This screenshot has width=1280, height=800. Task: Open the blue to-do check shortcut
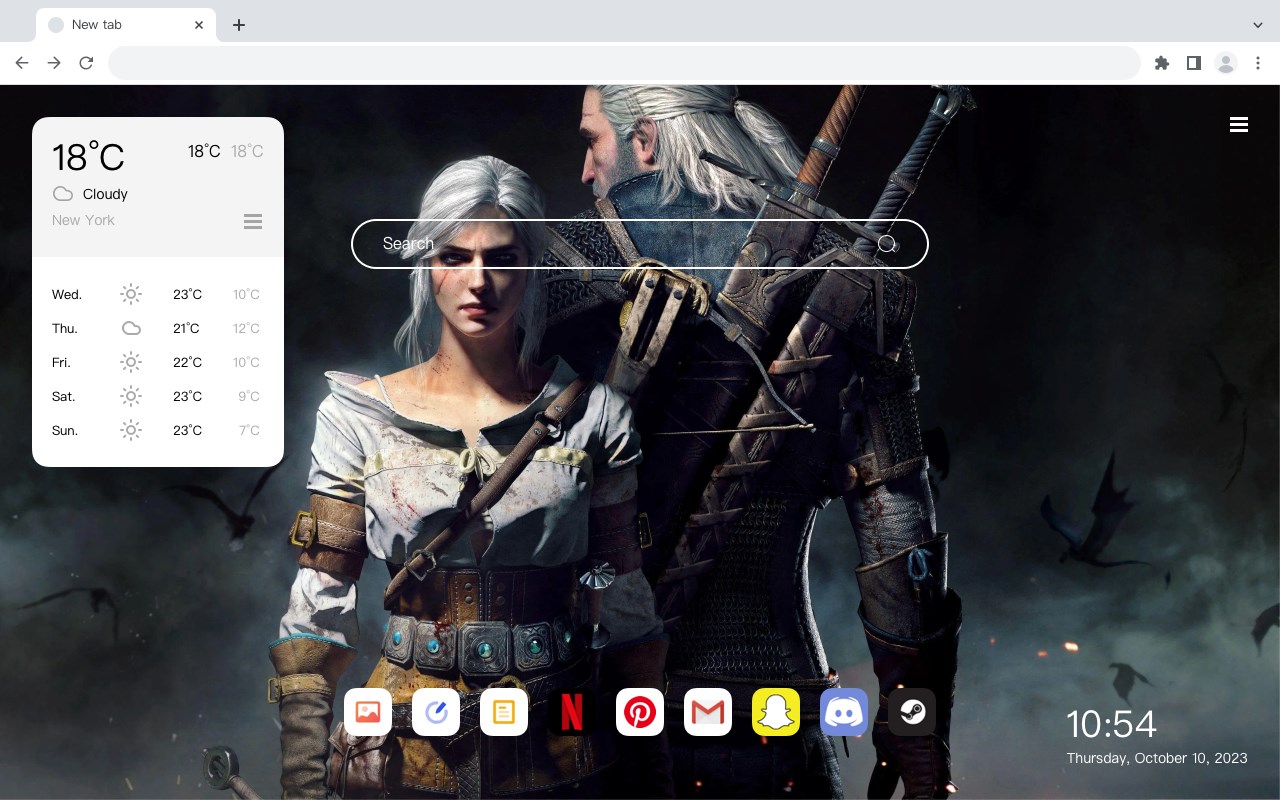click(436, 712)
